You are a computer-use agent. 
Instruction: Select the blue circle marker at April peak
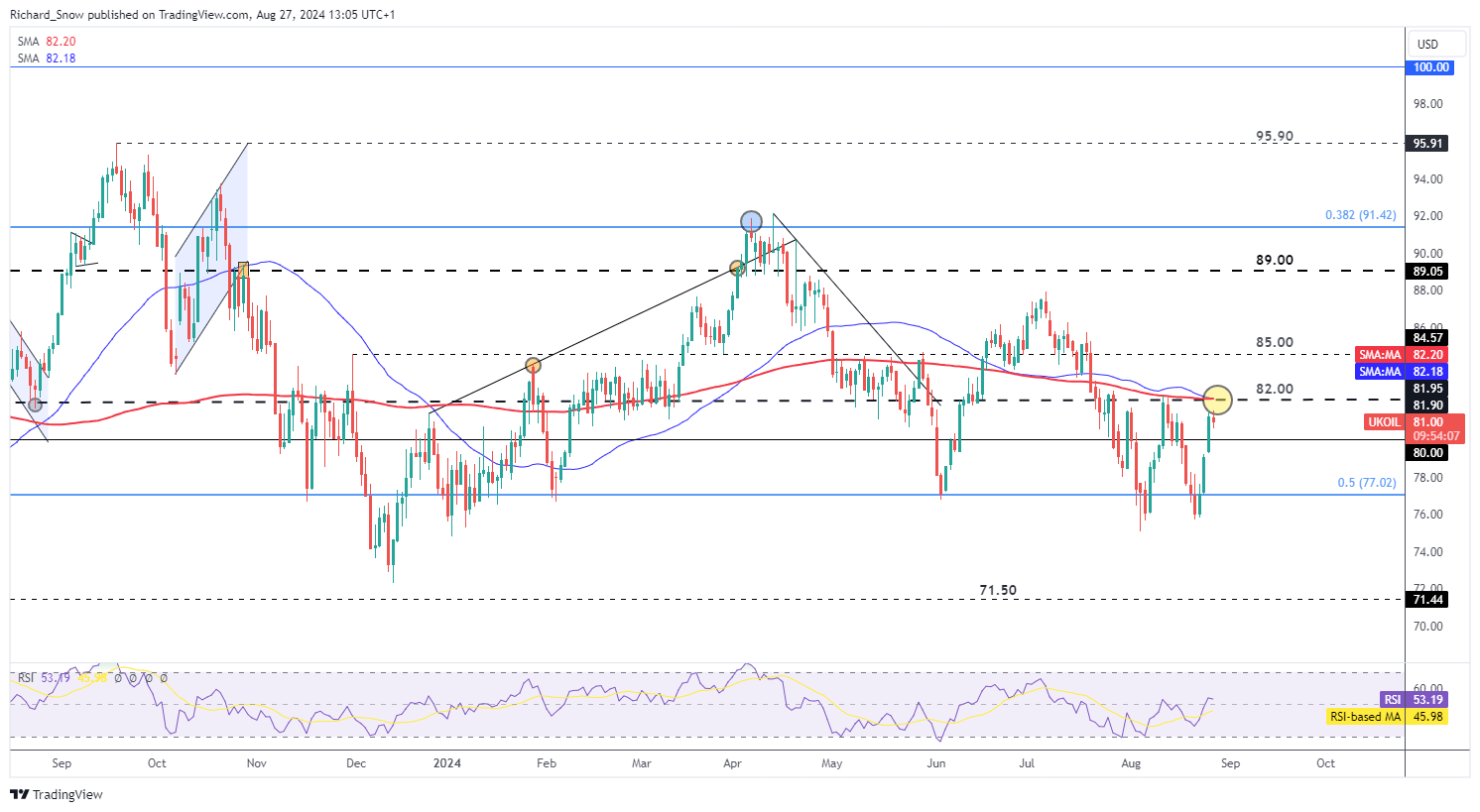pyautogui.click(x=751, y=221)
